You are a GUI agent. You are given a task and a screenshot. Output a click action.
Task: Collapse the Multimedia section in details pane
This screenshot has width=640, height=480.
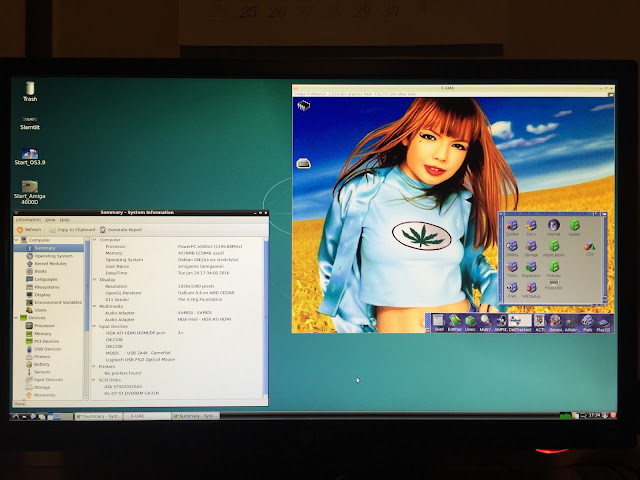pos(94,306)
